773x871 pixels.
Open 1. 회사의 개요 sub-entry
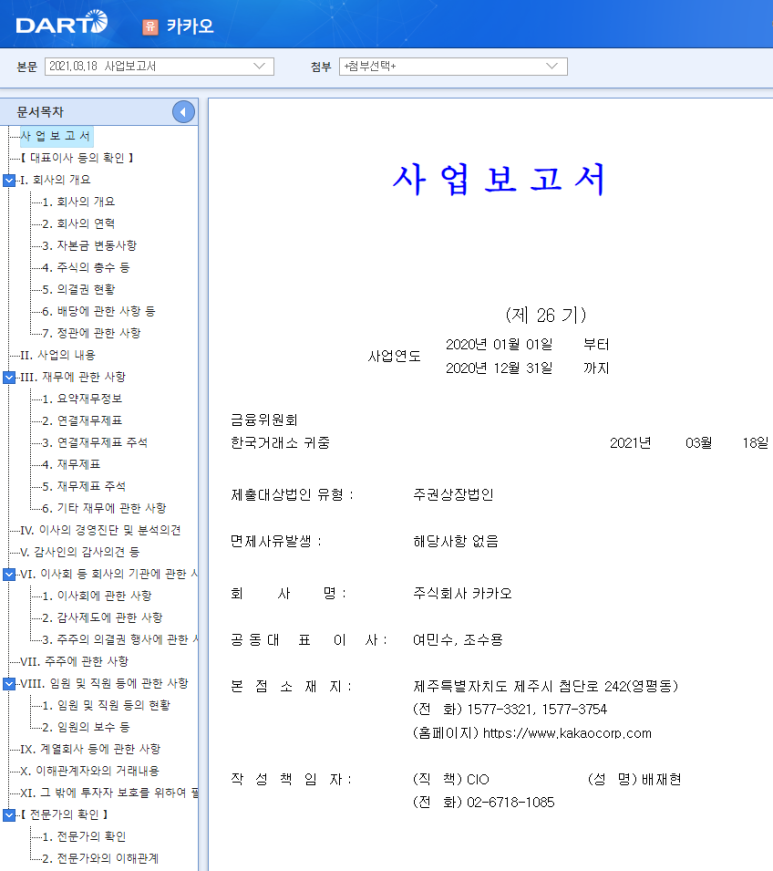click(x=79, y=202)
